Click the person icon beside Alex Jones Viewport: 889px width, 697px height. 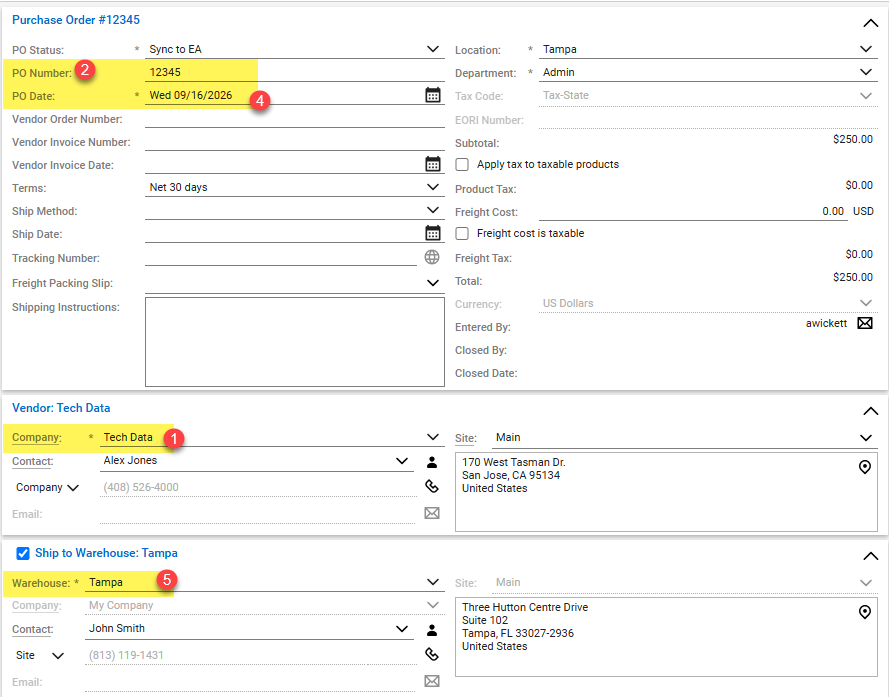[x=432, y=462]
